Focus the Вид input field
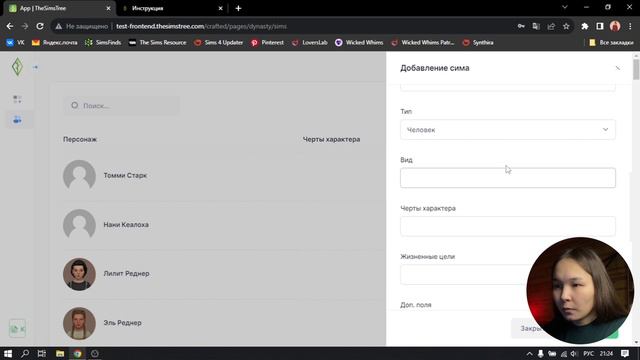The height and width of the screenshot is (360, 640). point(508,178)
